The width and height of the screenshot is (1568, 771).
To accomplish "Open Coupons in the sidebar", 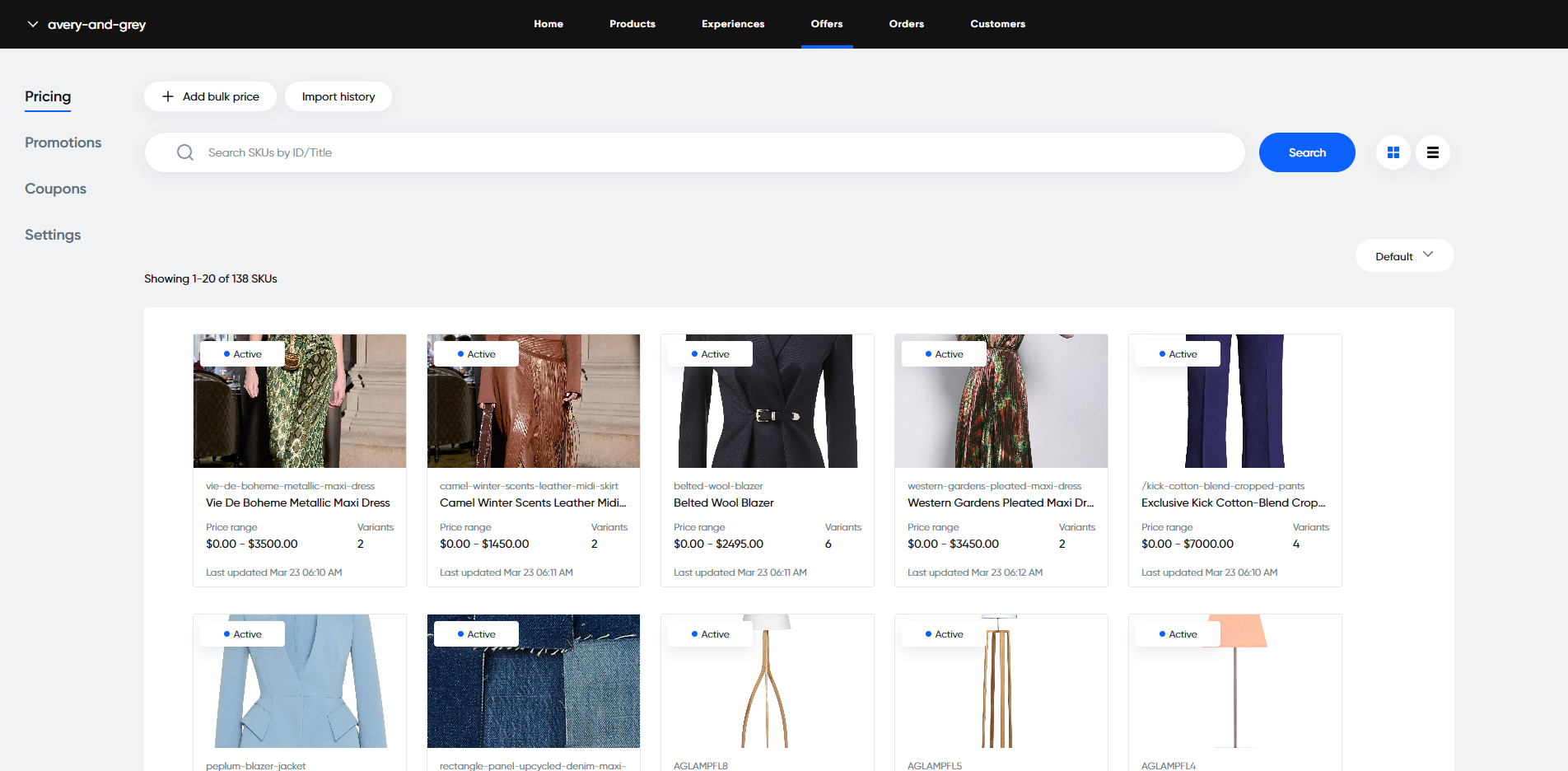I will [55, 189].
